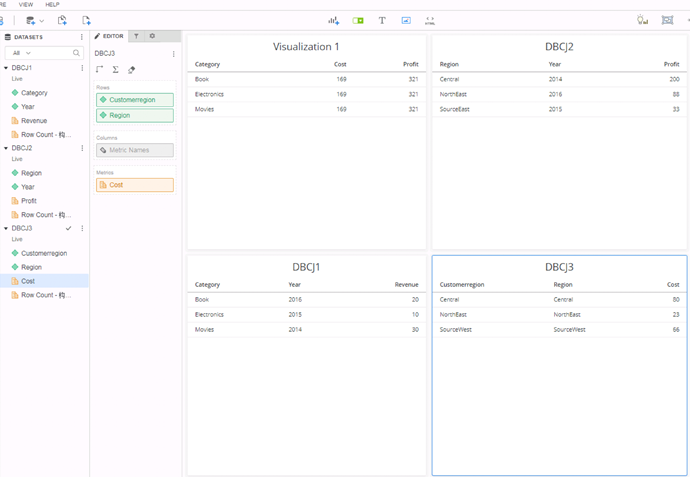690x478 pixels.
Task: Collapse the DBCJ1 dataset tree
Action: pyautogui.click(x=6, y=68)
